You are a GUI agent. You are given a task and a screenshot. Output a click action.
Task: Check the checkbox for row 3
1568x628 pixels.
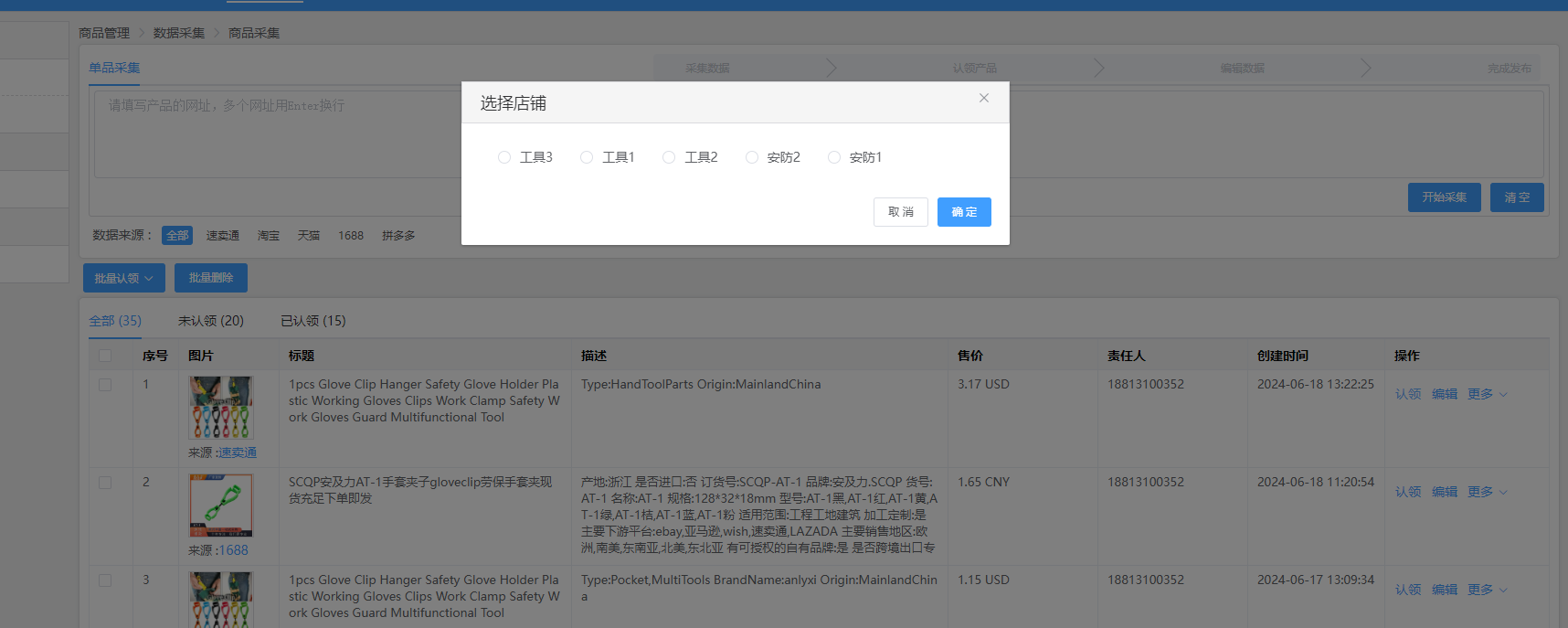click(105, 580)
